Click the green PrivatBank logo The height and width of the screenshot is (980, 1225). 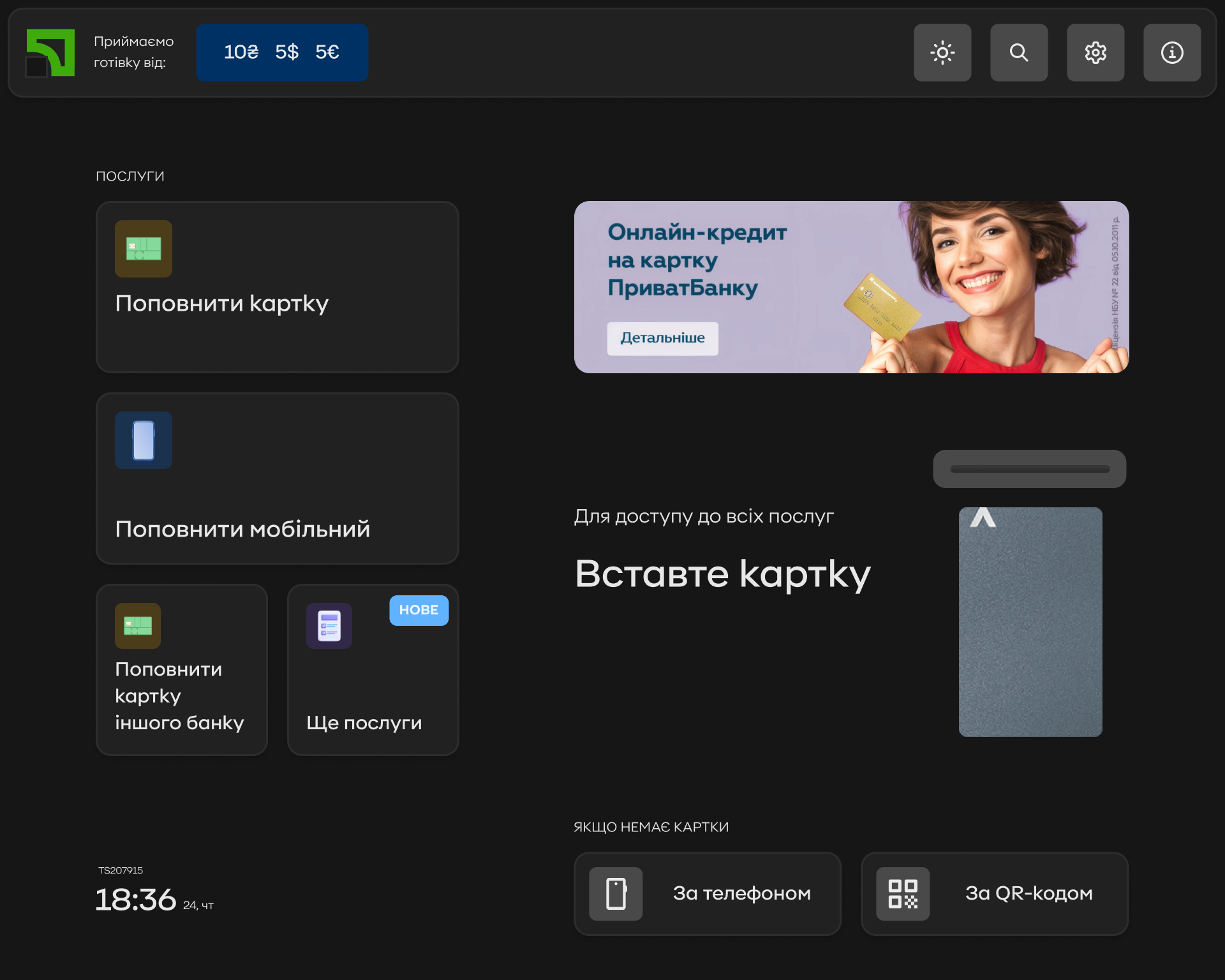50,52
